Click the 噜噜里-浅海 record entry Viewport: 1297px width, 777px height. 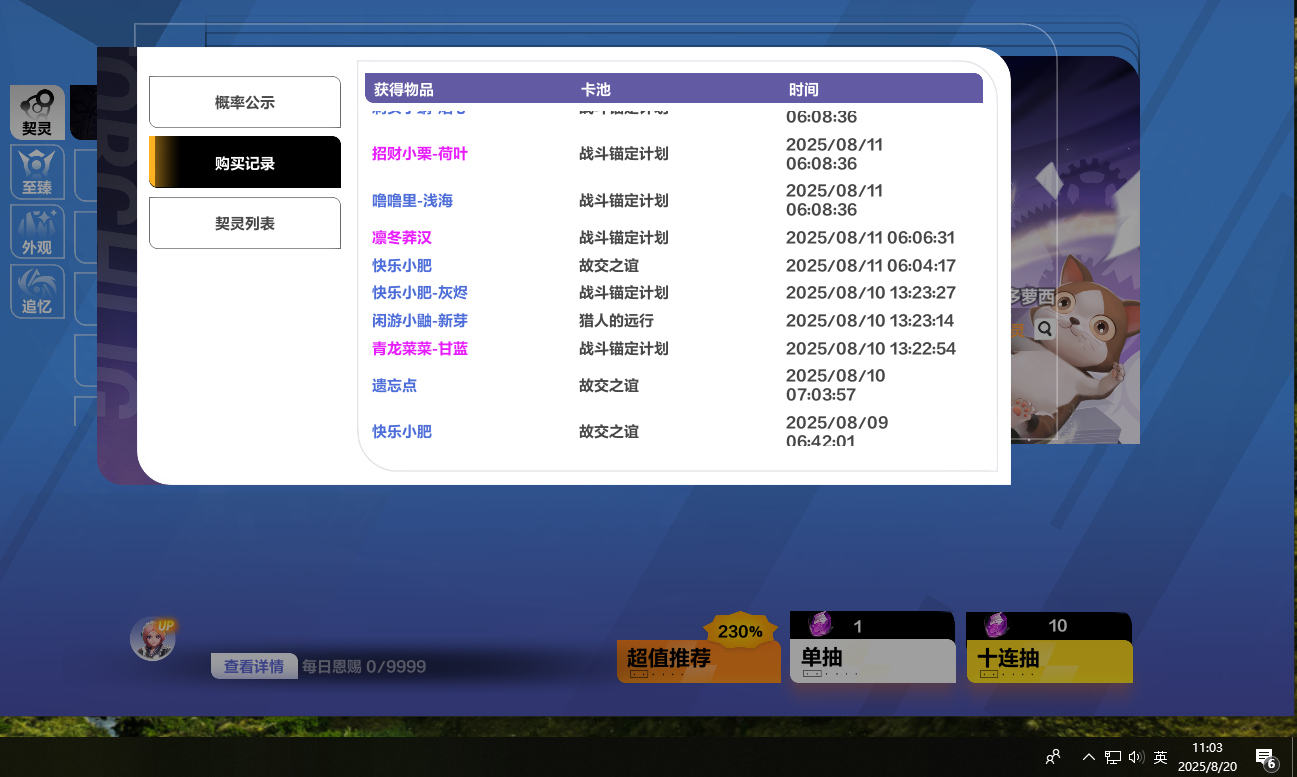[412, 200]
